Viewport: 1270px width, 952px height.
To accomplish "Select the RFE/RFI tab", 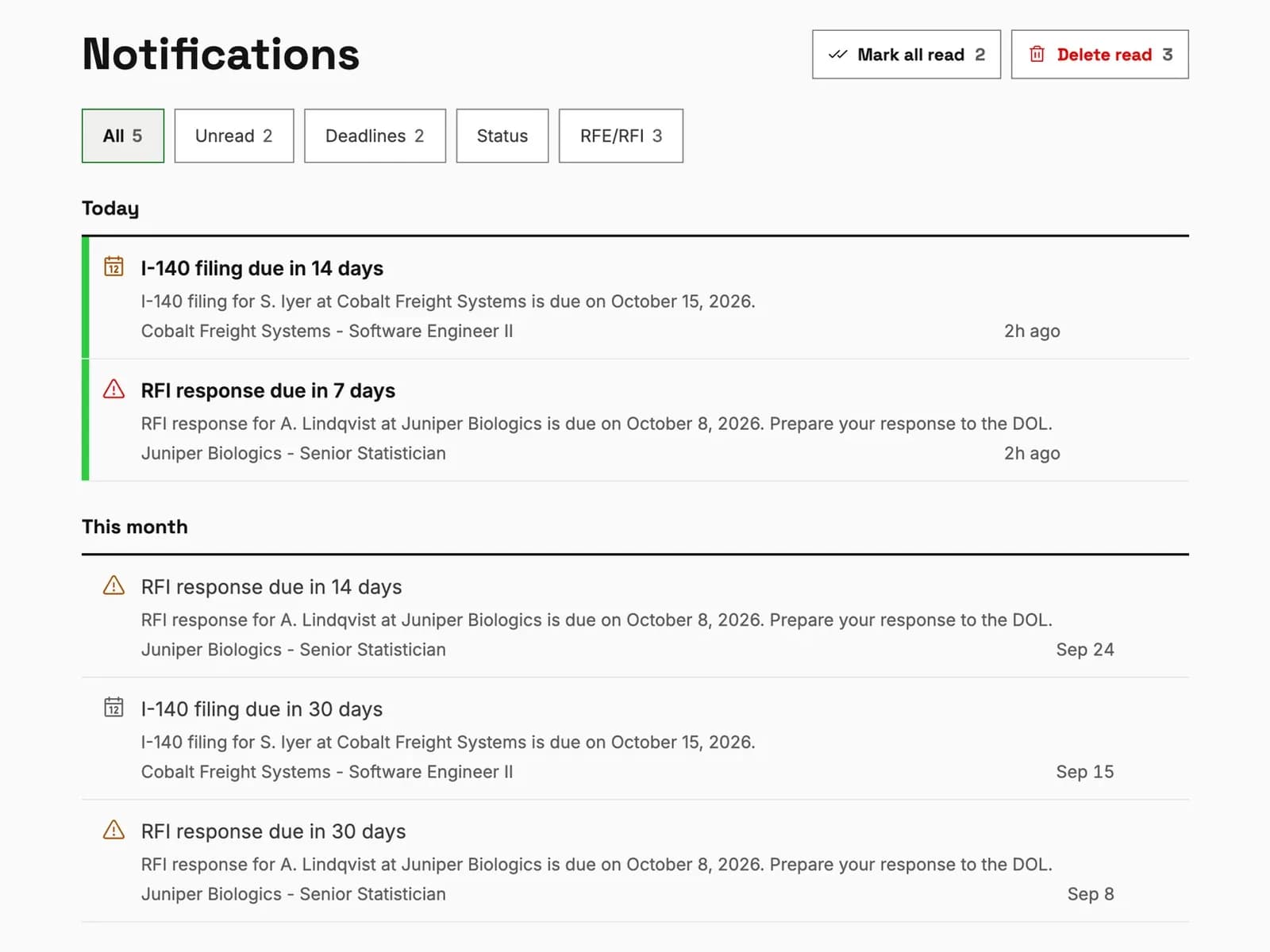I will [621, 136].
